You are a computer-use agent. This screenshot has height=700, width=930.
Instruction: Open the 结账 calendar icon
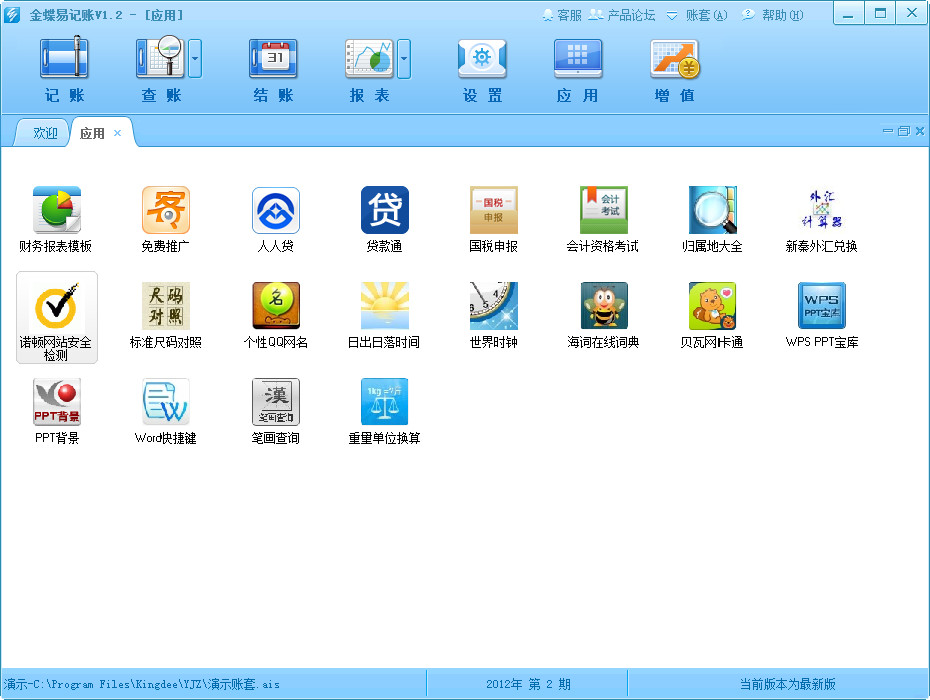point(273,58)
